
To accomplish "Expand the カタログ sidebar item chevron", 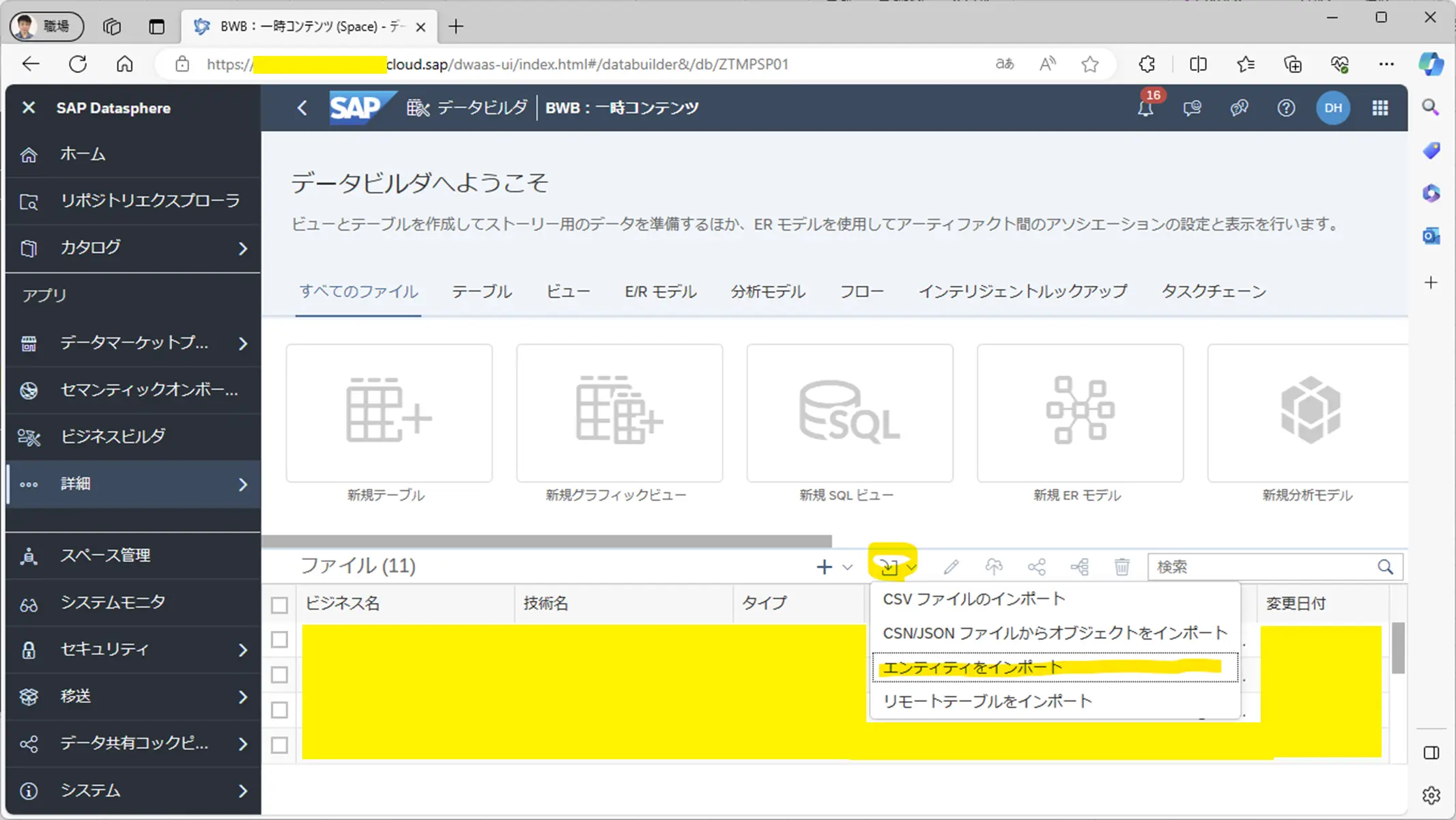I will click(243, 249).
